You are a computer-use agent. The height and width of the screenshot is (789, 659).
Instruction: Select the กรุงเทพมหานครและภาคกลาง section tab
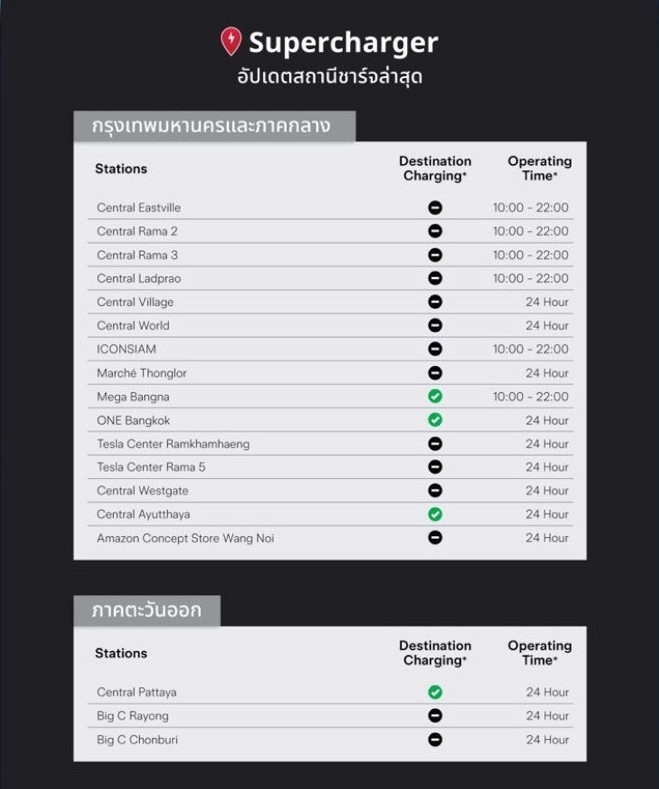(213, 127)
